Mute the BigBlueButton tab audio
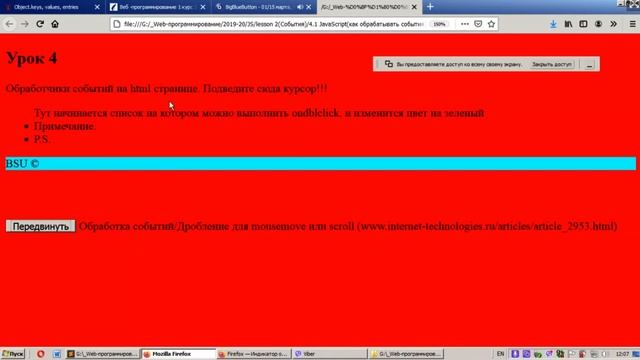 [x=300, y=7]
